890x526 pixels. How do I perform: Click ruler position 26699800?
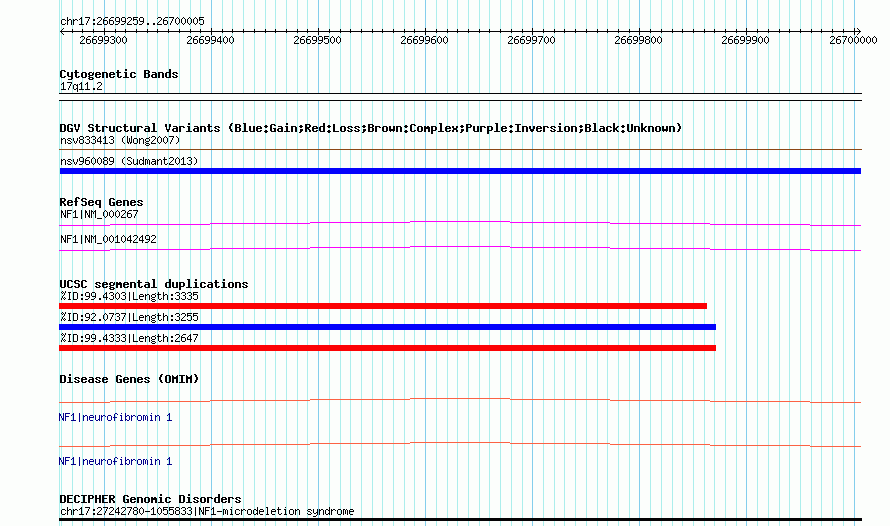[638, 40]
